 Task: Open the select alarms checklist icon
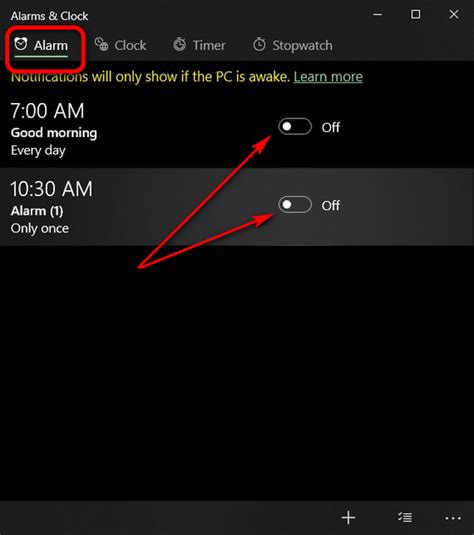(405, 517)
